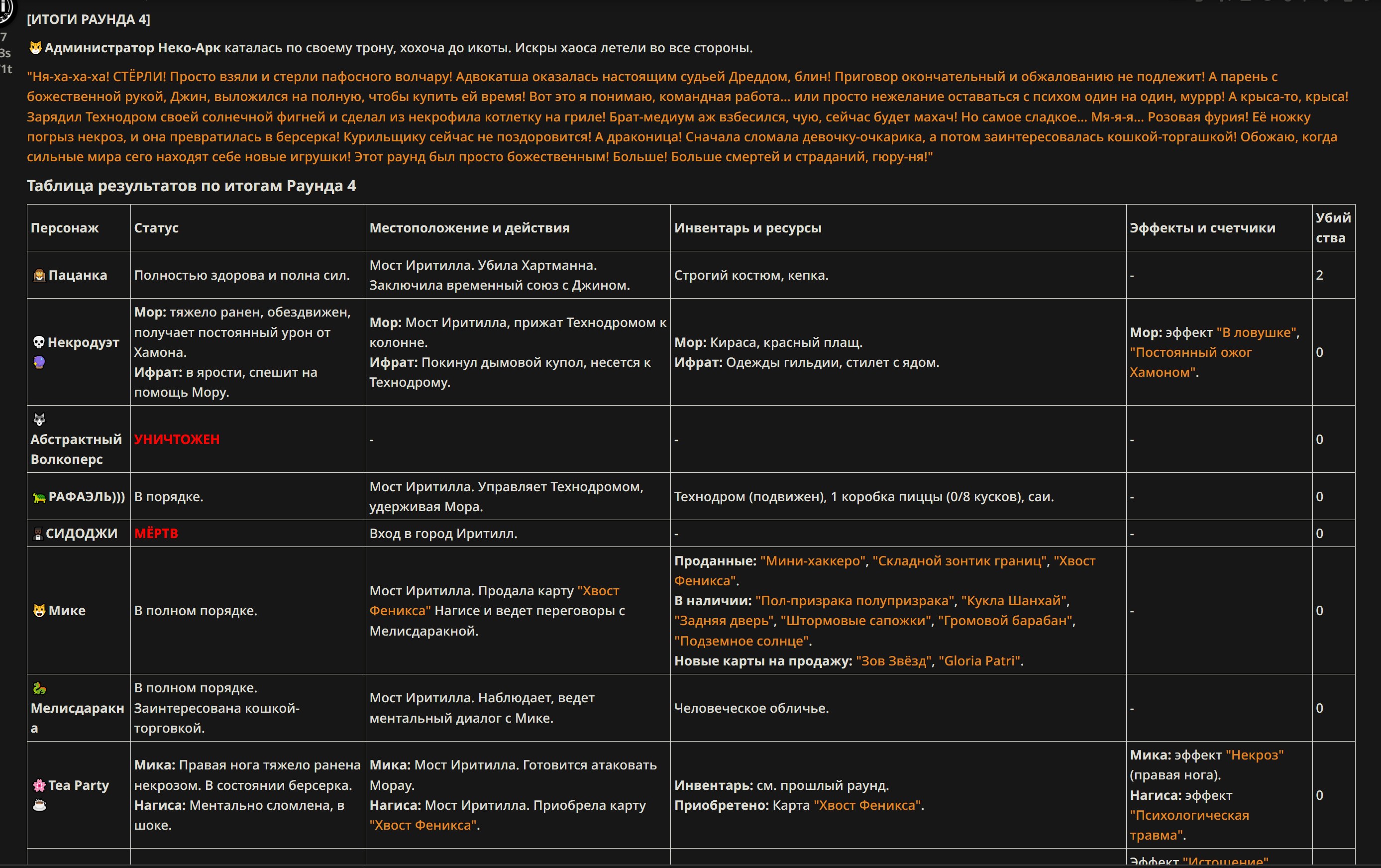Click the girl emoji next to Пацанка

pyautogui.click(x=39, y=275)
